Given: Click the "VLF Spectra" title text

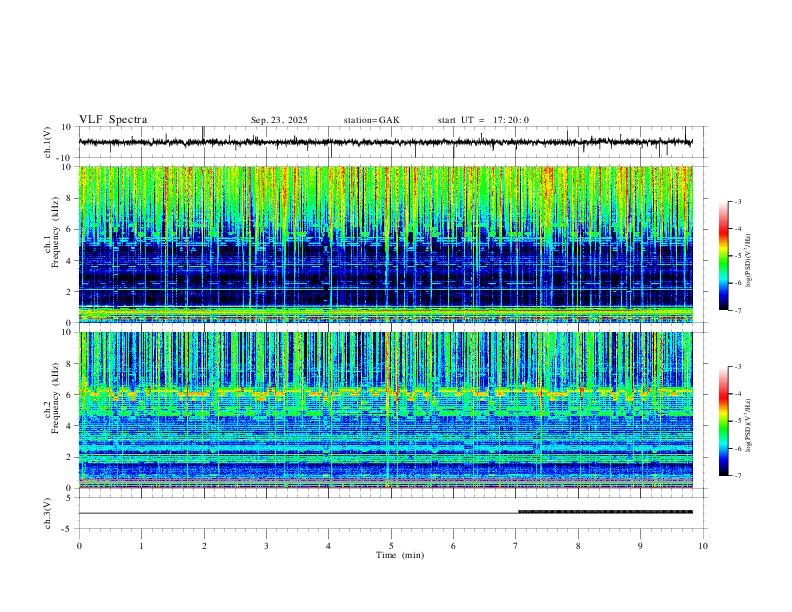Looking at the screenshot, I should [113, 120].
